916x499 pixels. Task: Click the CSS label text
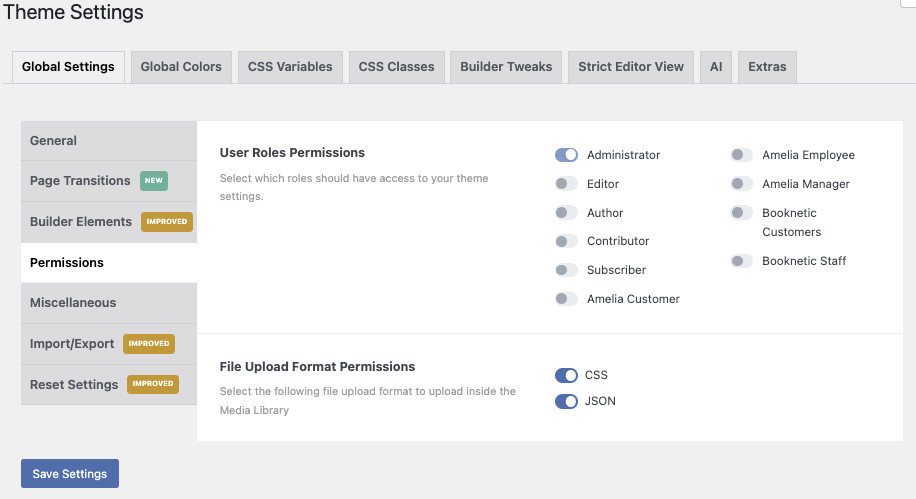[596, 375]
